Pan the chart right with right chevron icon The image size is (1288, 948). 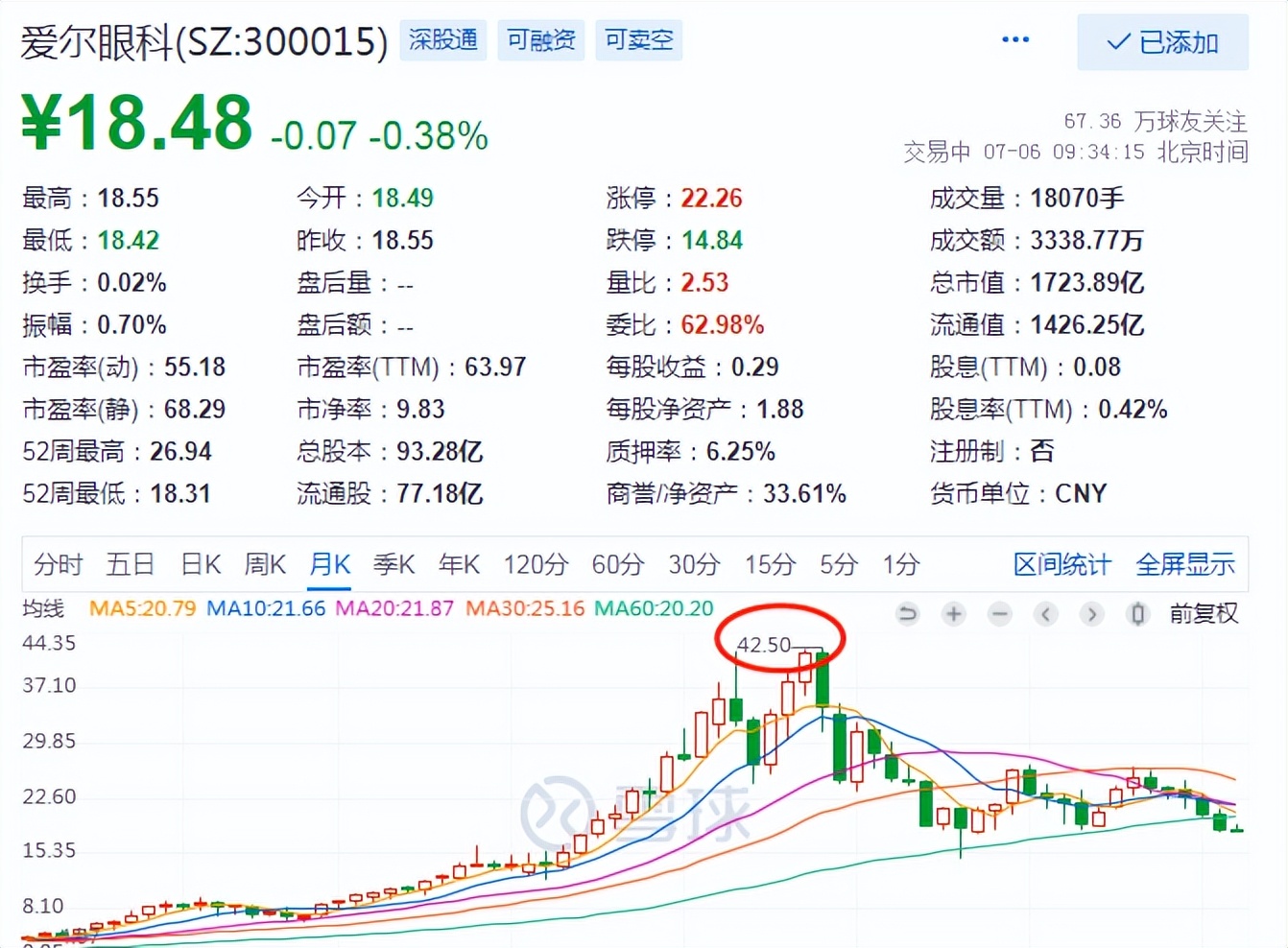1091,614
